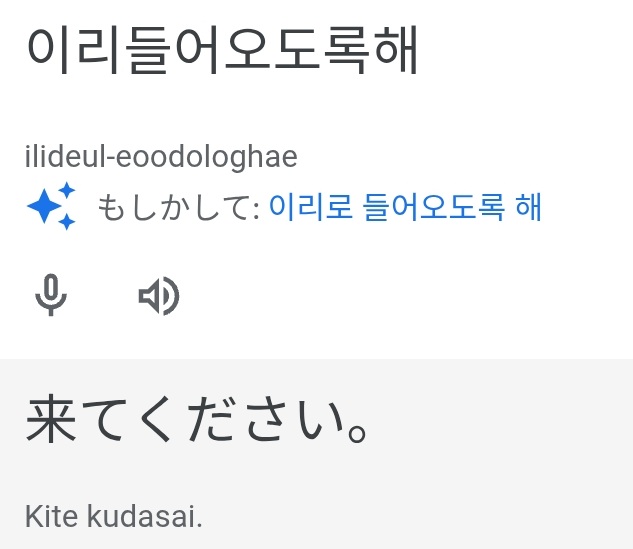
Task: Click the first character 이 of source text
Action: [49, 52]
